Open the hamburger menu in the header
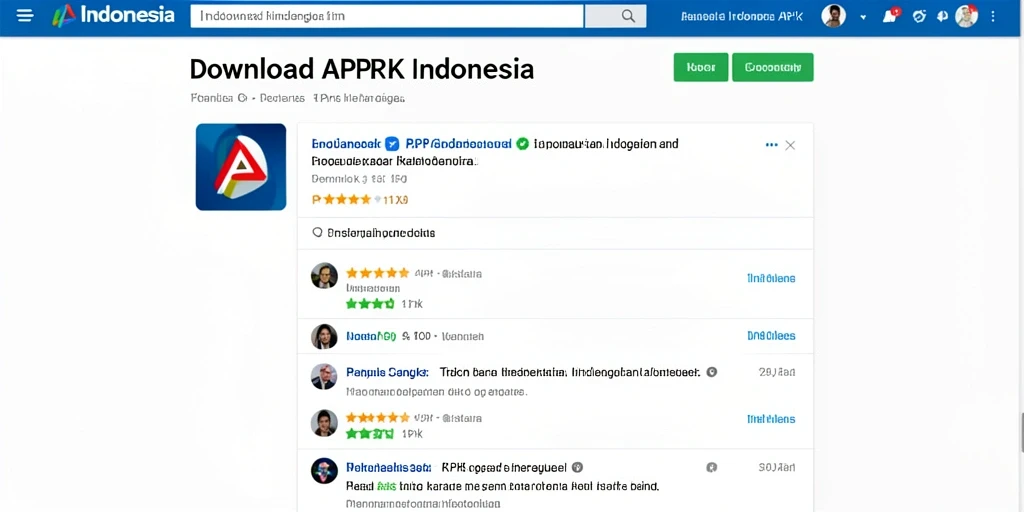This screenshot has width=1024, height=512. pos(25,15)
